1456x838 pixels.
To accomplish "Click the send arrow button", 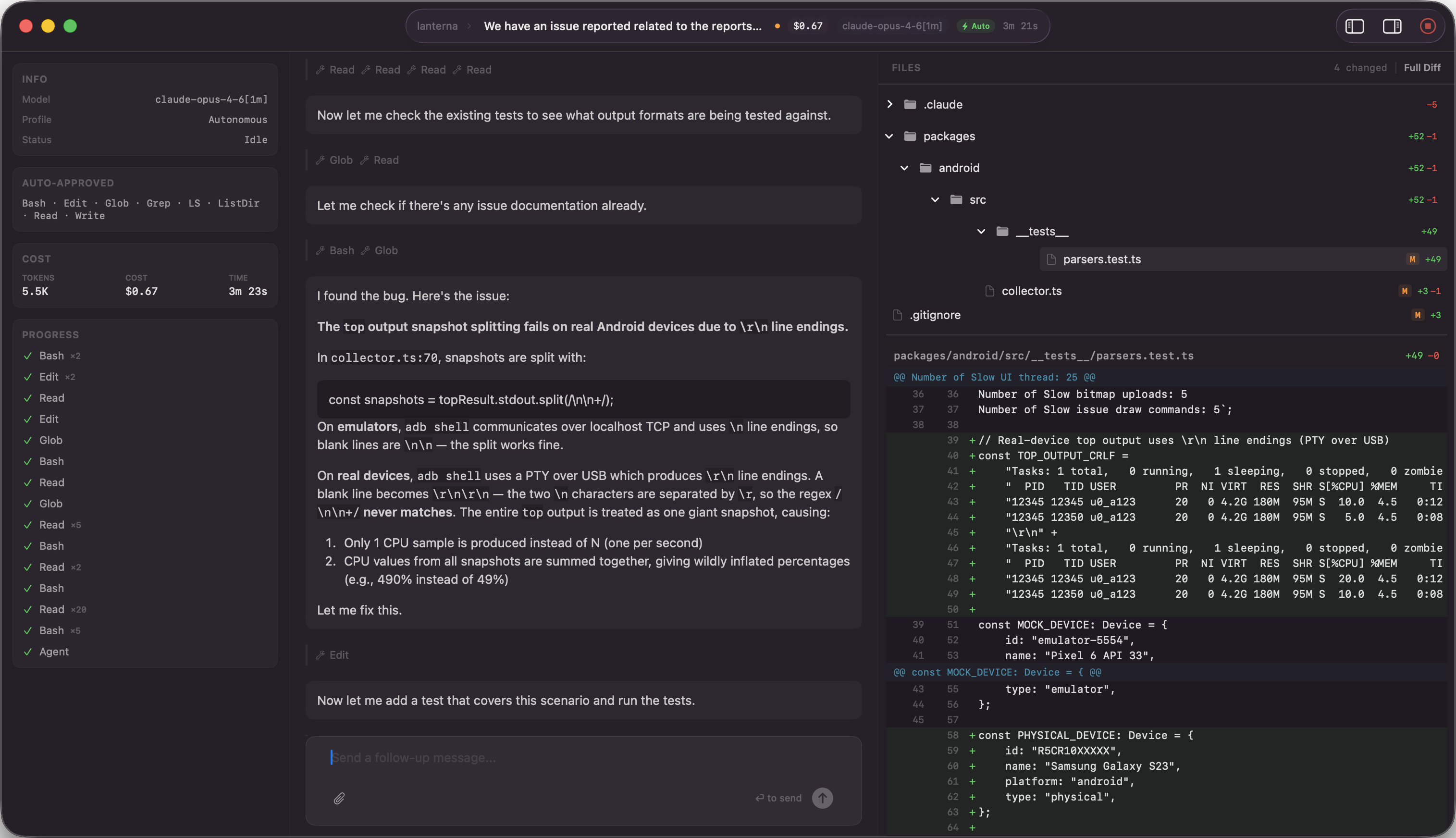I will click(822, 798).
